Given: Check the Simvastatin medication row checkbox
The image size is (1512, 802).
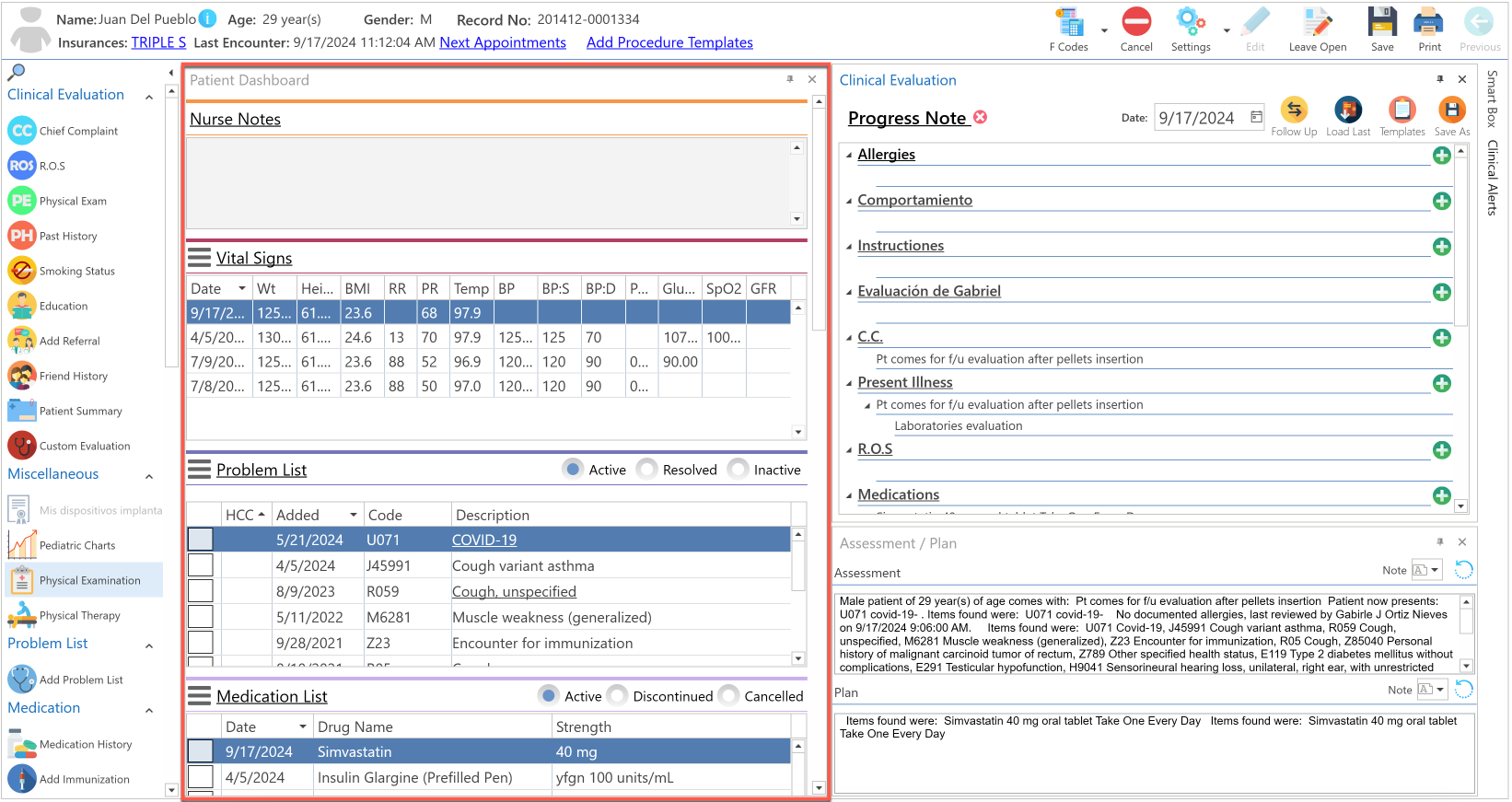Looking at the screenshot, I should pyautogui.click(x=201, y=751).
